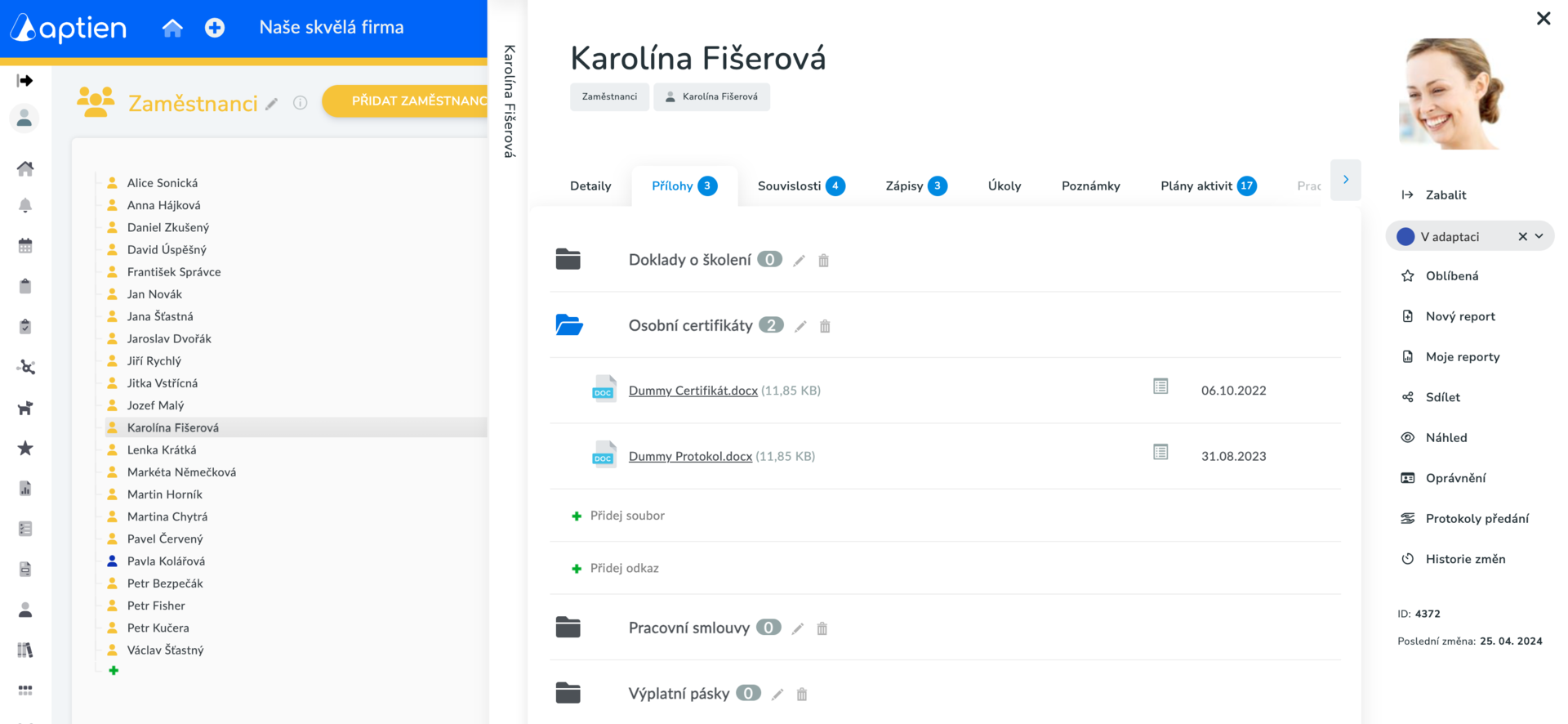Open Moje reporty
Image resolution: width=1568 pixels, height=724 pixels.
coord(1450,356)
